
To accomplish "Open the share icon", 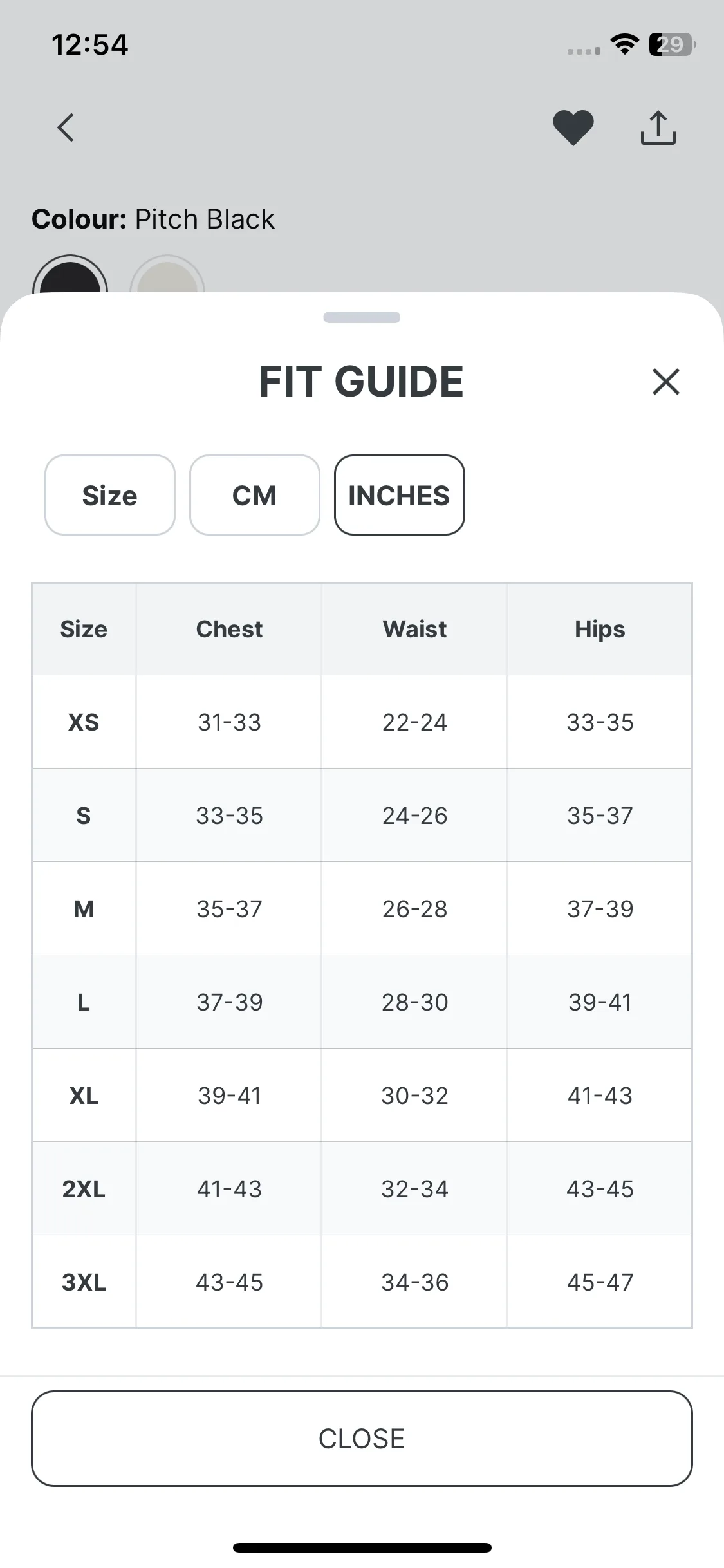I will (658, 127).
